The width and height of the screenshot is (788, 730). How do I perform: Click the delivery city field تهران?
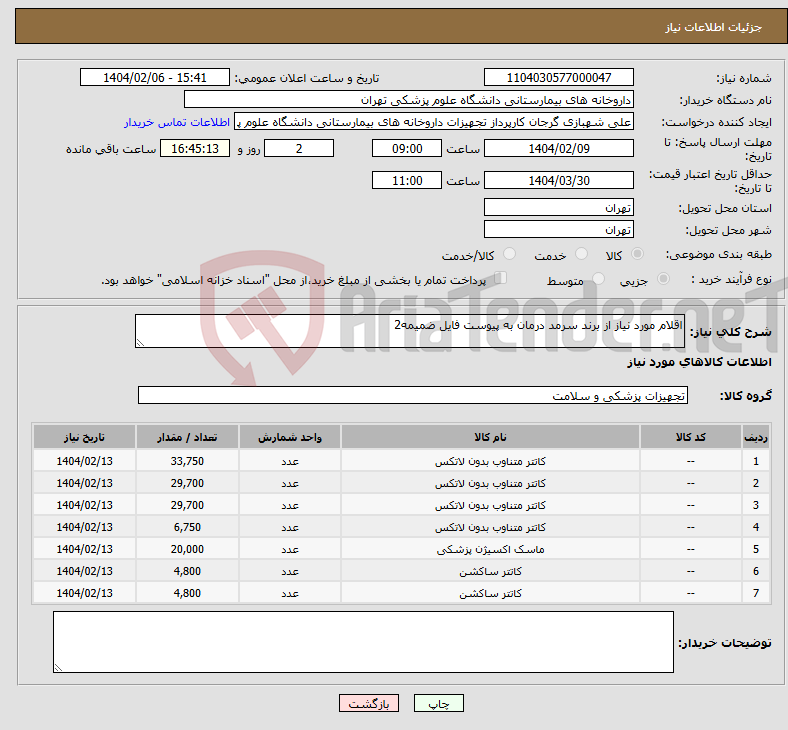pos(558,229)
